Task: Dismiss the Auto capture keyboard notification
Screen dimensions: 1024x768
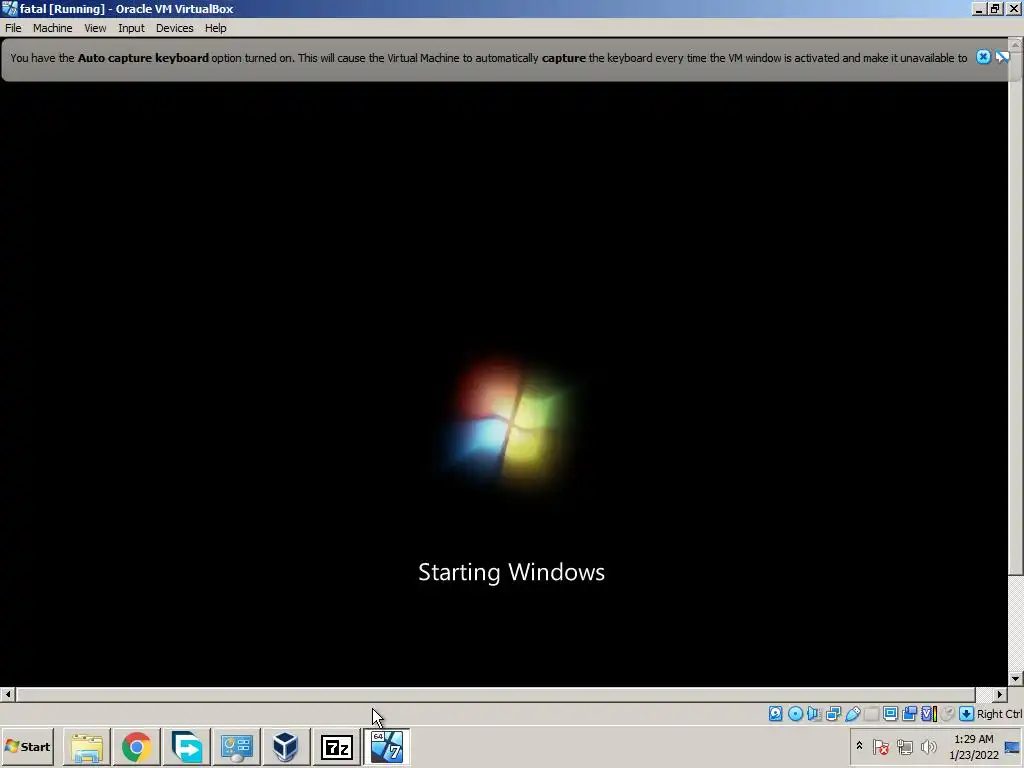Action: tap(983, 57)
